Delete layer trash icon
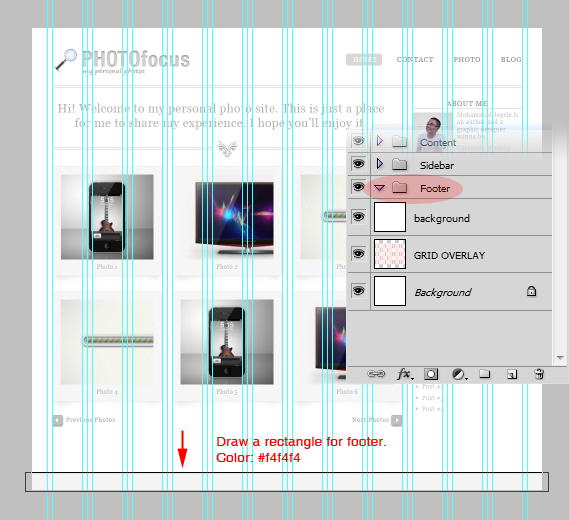Viewport: 569px width, 520px height. click(539, 374)
